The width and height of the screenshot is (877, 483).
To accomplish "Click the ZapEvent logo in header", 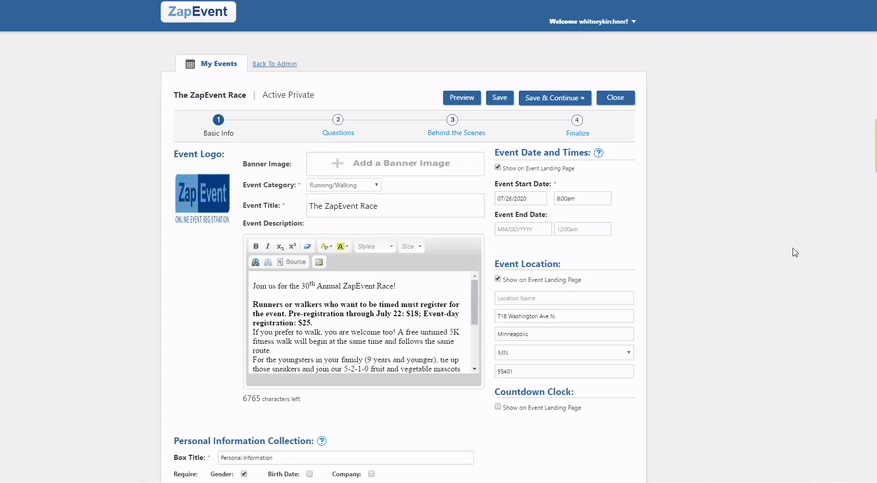I will coord(199,12).
